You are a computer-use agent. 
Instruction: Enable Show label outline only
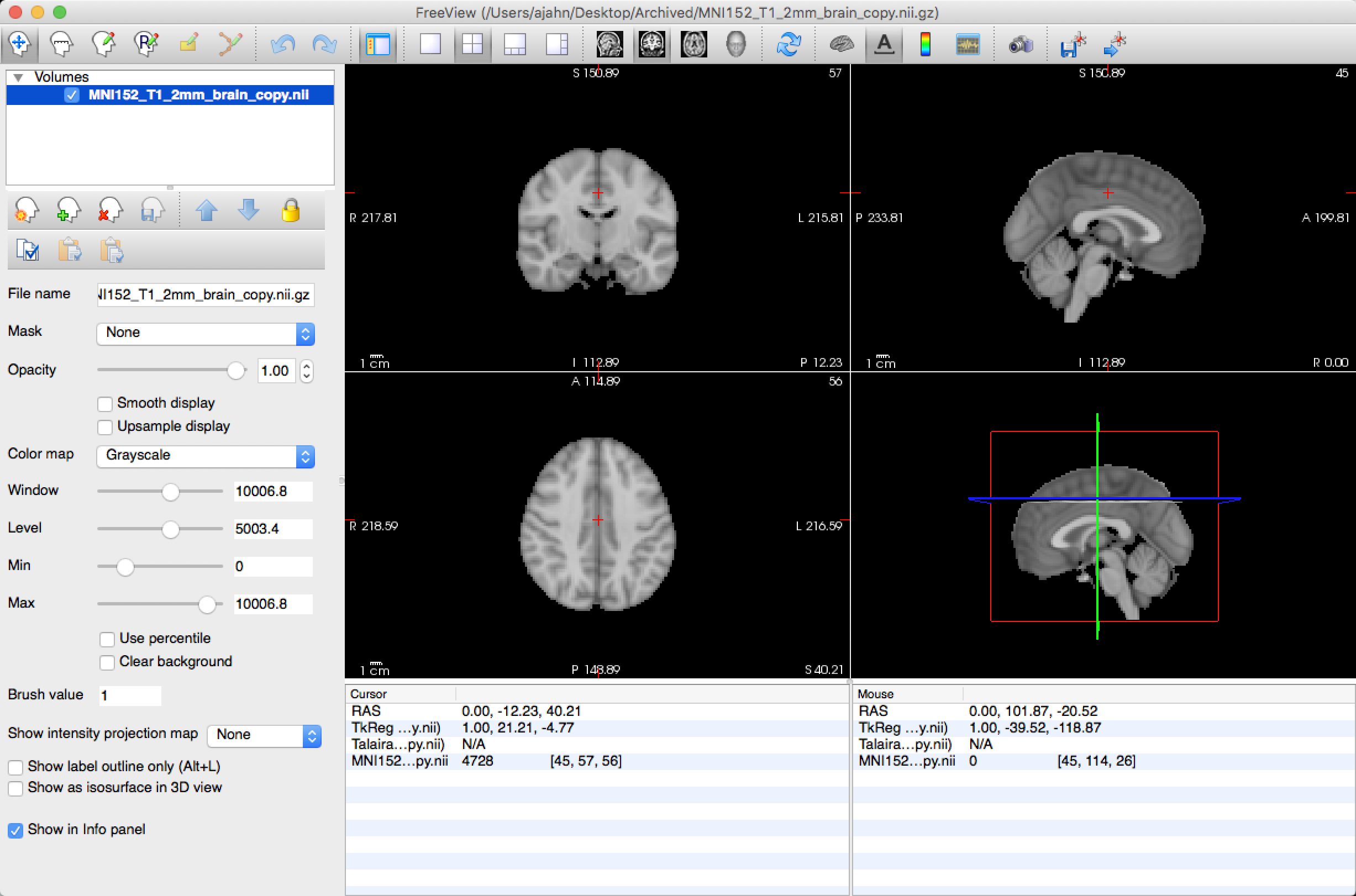15,767
